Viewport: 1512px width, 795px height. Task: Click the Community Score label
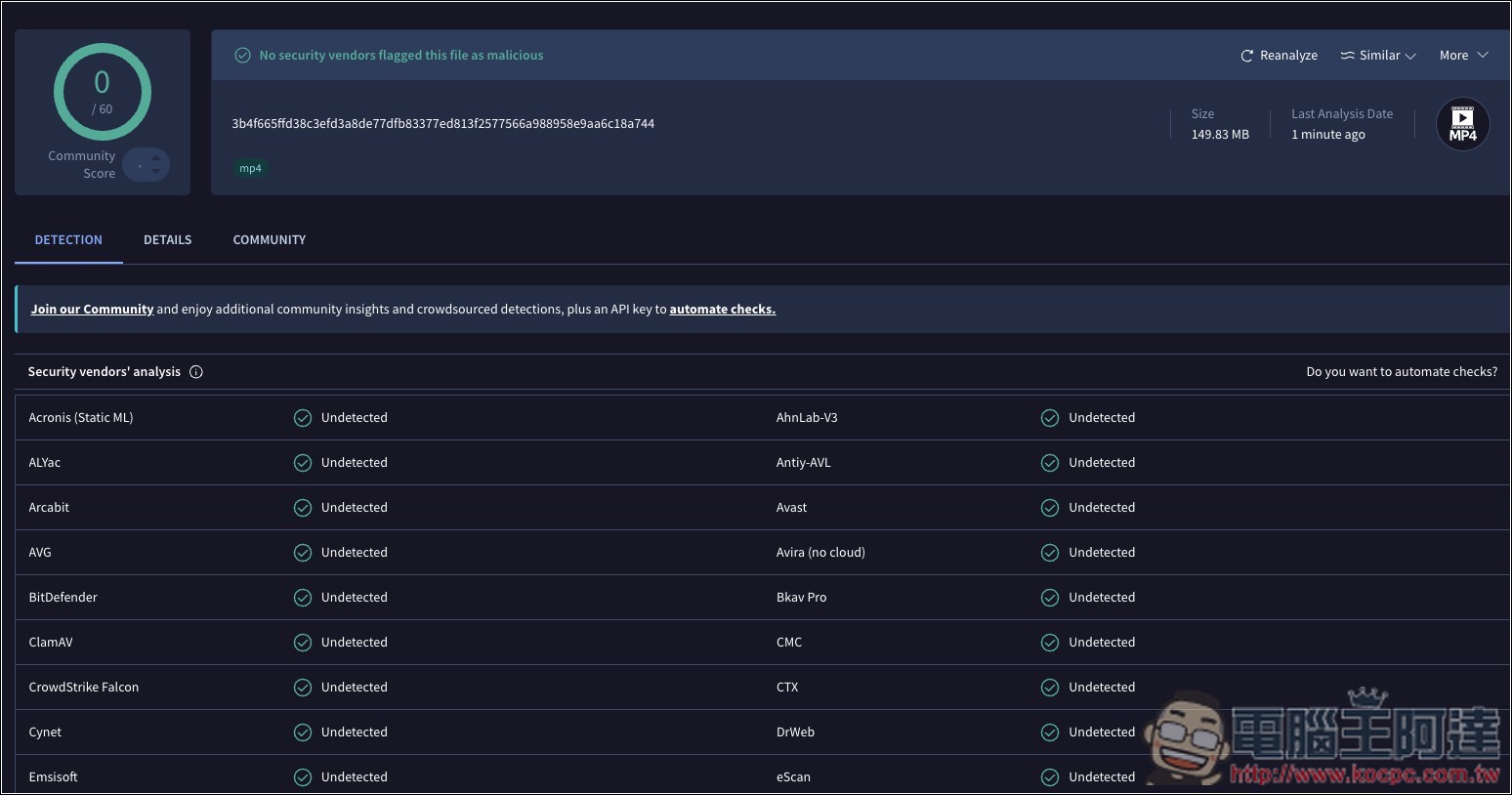tap(82, 165)
